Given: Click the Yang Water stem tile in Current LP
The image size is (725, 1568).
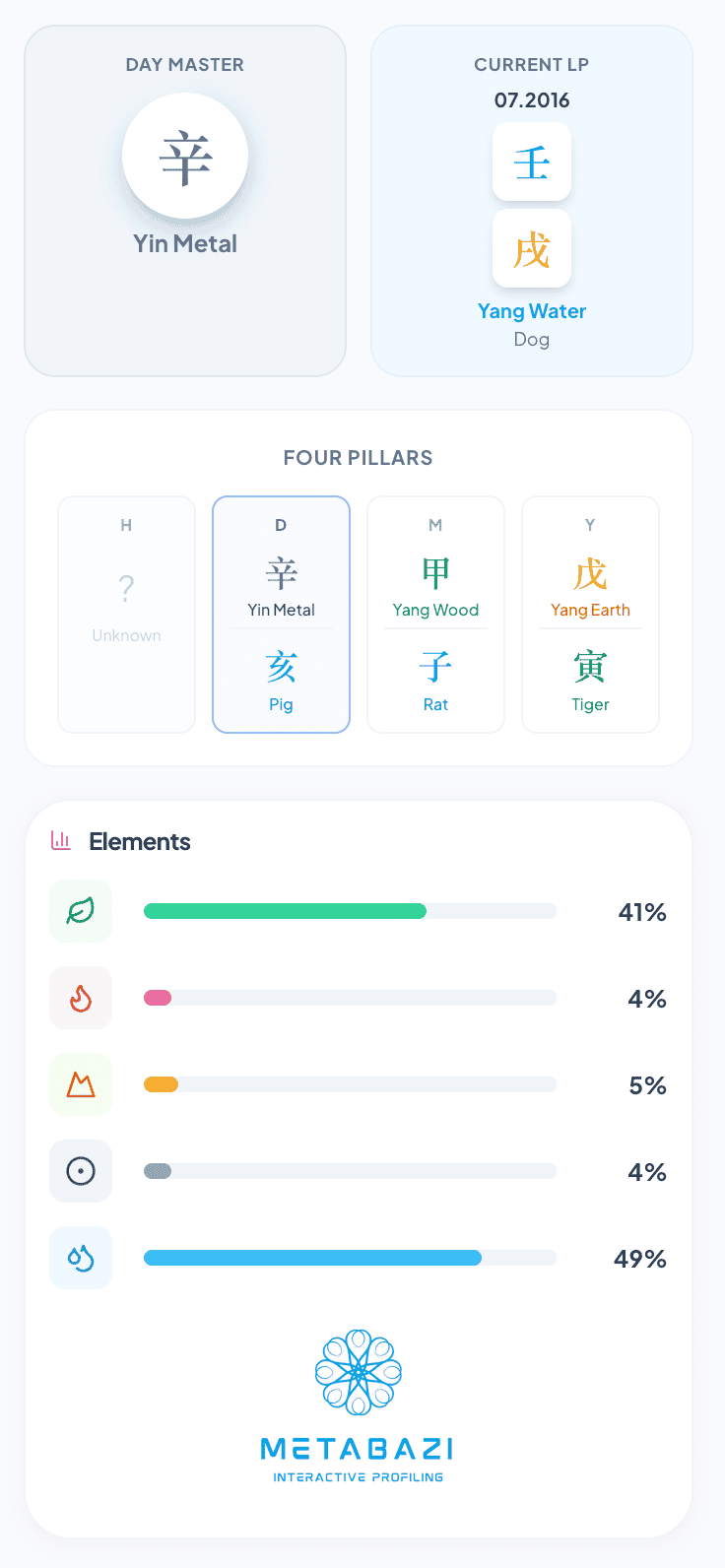Looking at the screenshot, I should pyautogui.click(x=532, y=162).
